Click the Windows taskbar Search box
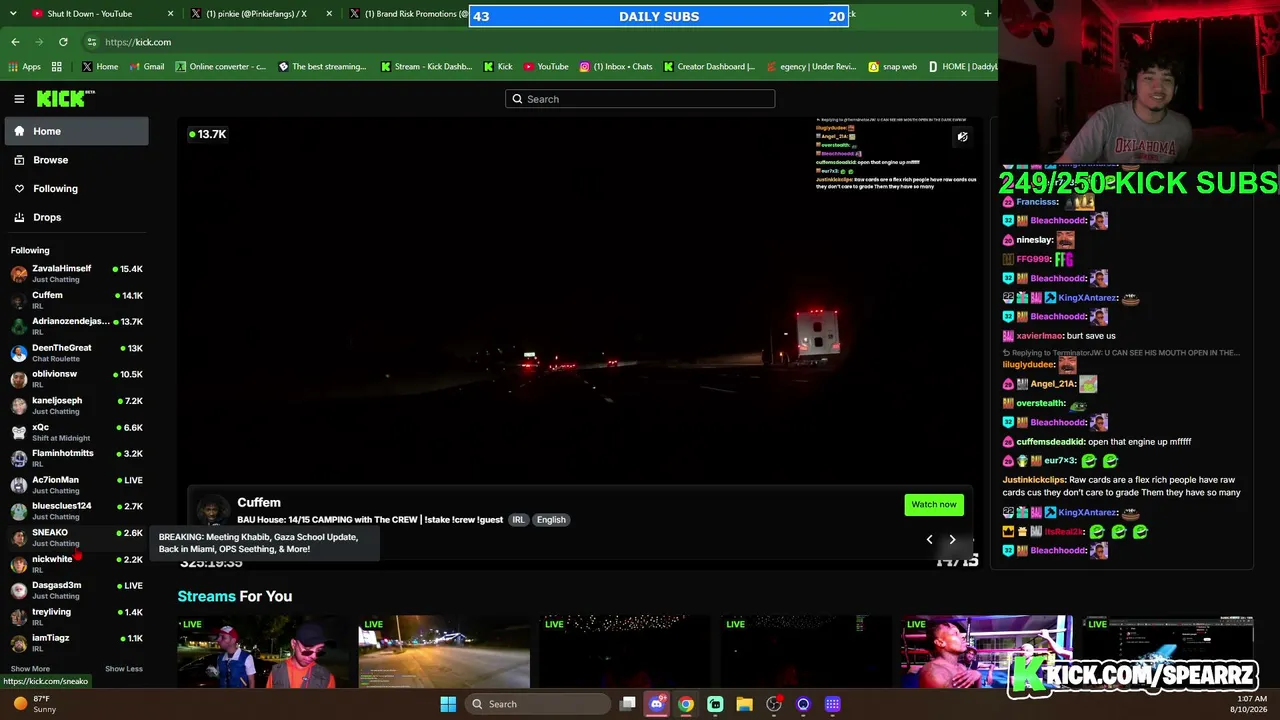The width and height of the screenshot is (1280, 720). [538, 704]
